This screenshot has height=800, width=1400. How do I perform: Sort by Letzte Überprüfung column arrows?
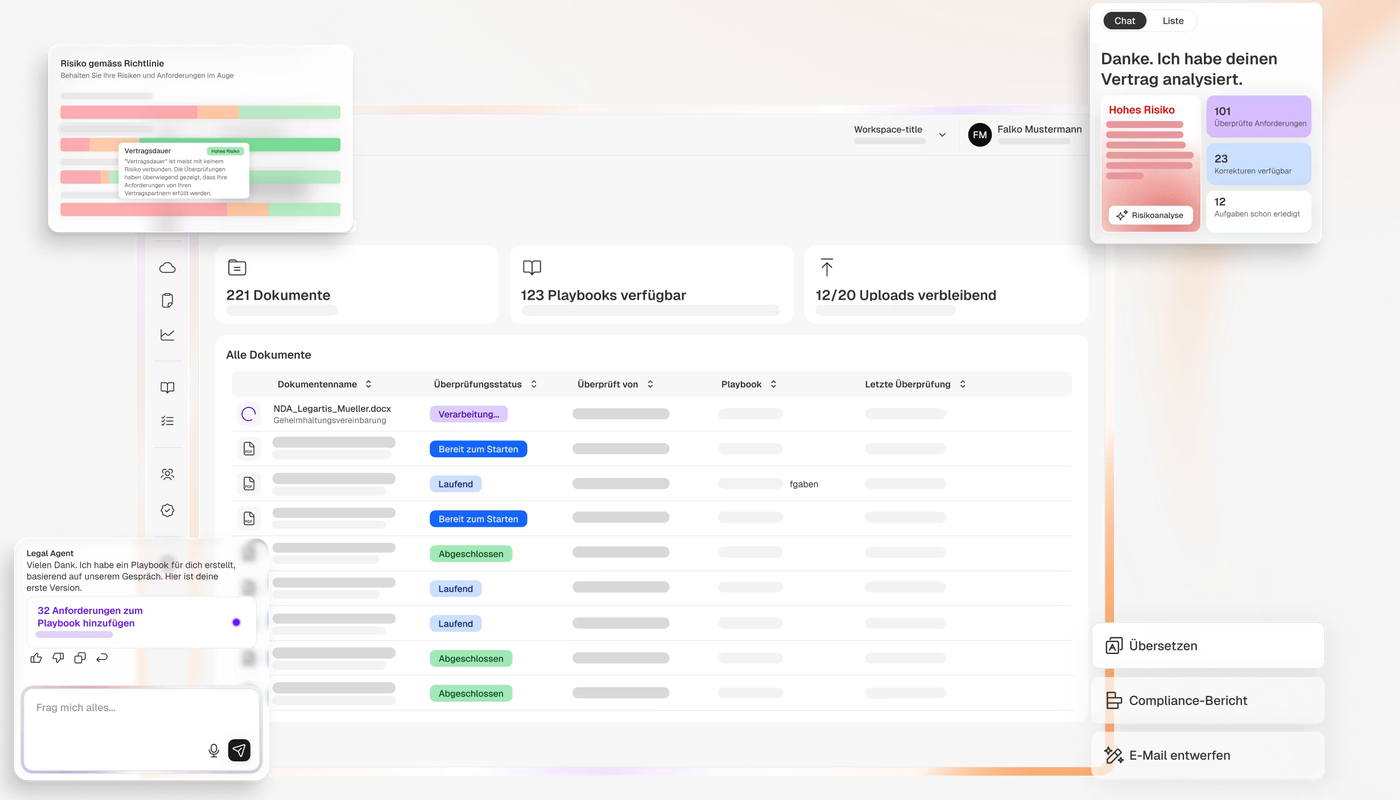click(x=962, y=384)
